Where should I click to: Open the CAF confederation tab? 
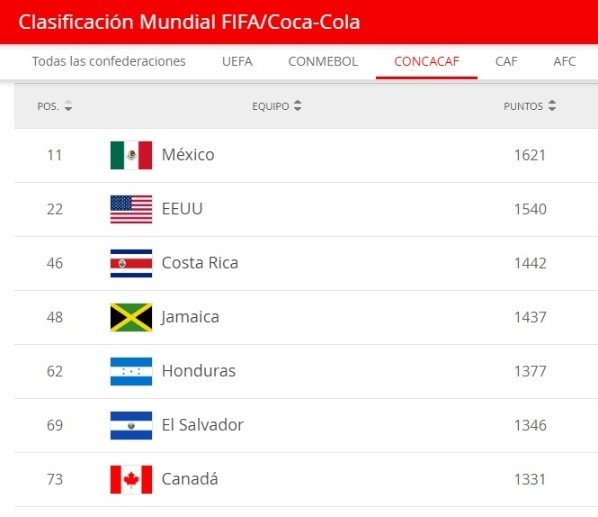pyautogui.click(x=506, y=61)
